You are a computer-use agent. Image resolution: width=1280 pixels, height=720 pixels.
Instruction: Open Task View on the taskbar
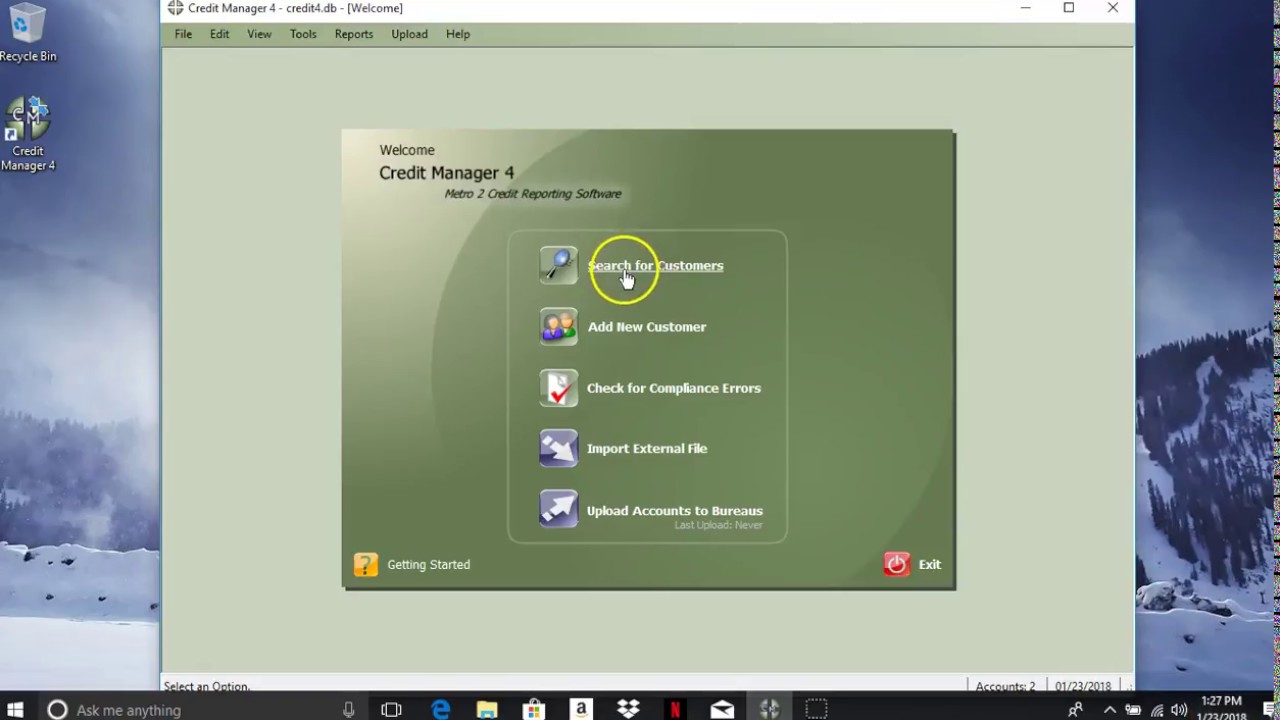[391, 710]
